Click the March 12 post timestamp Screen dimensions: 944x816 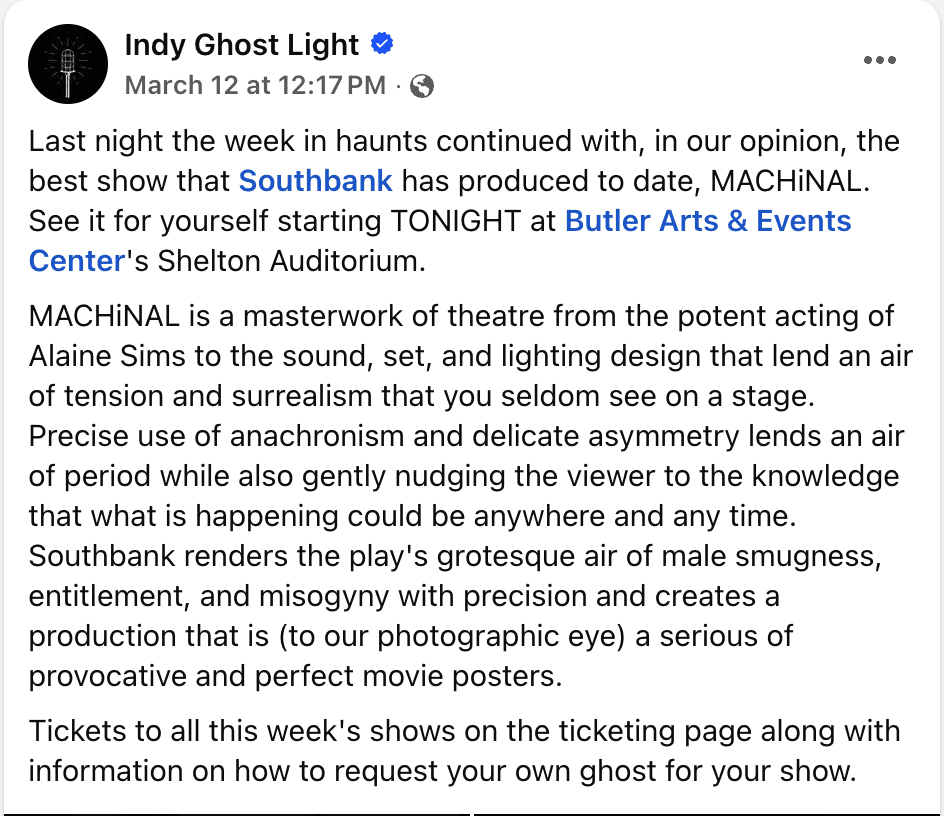(x=254, y=86)
